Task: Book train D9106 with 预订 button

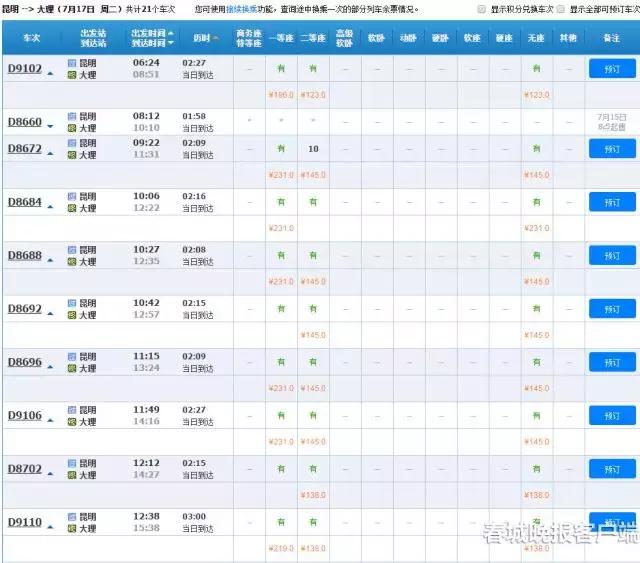Action: (x=612, y=416)
